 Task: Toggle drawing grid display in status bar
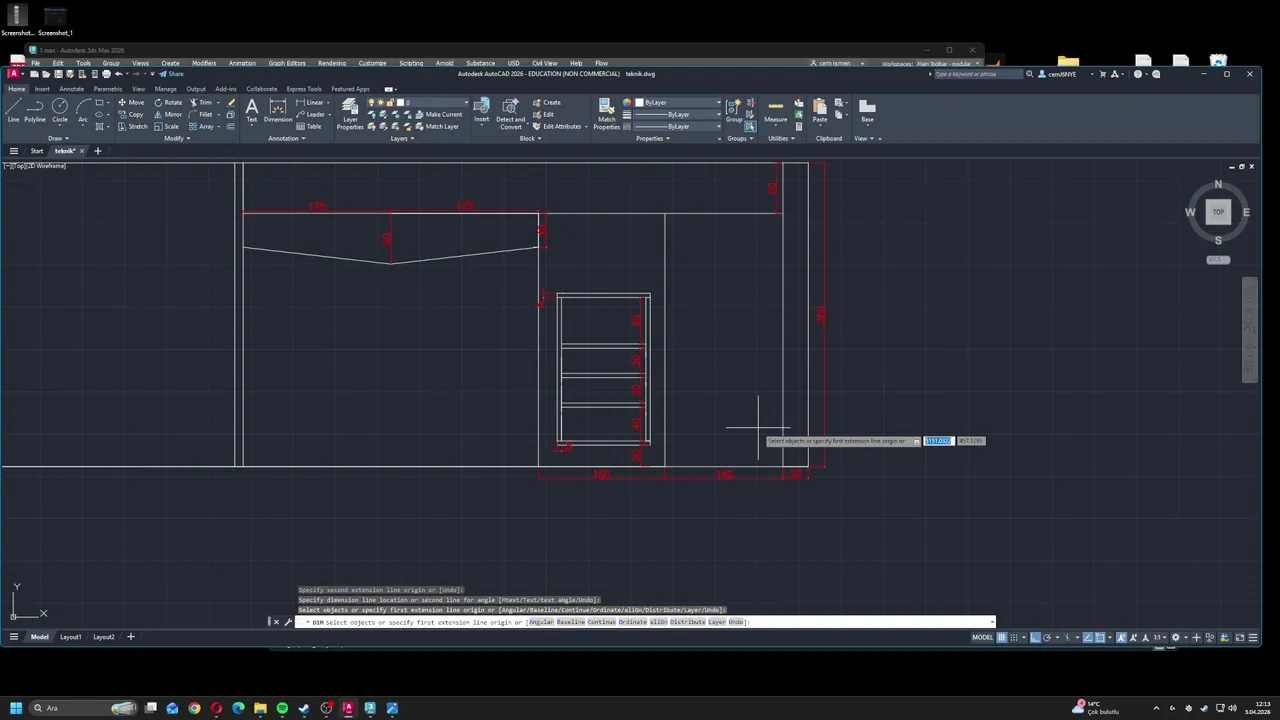(x=1002, y=637)
